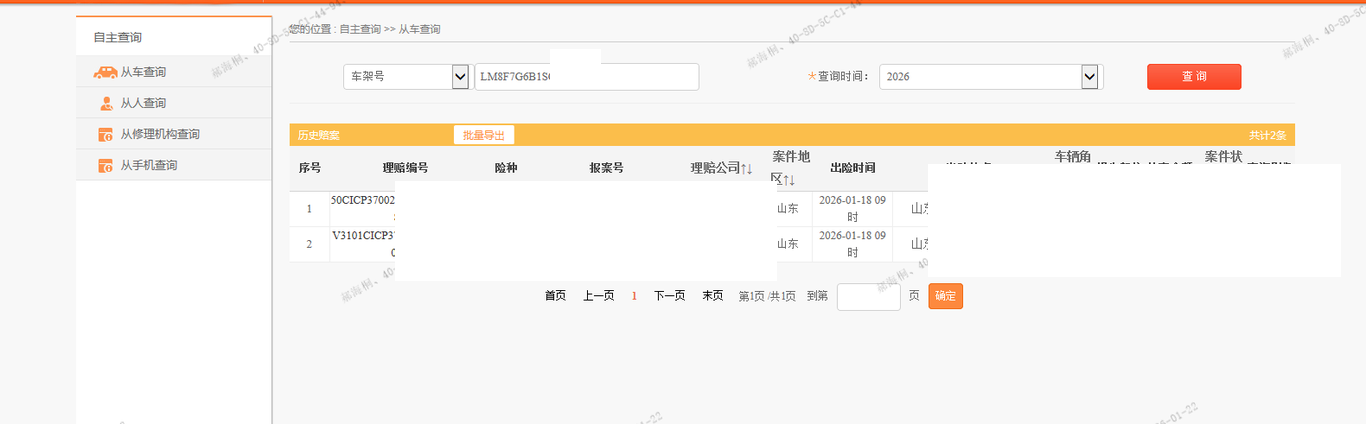The height and width of the screenshot is (424, 1366).
Task: Click the 批量导出 button
Action: click(483, 135)
